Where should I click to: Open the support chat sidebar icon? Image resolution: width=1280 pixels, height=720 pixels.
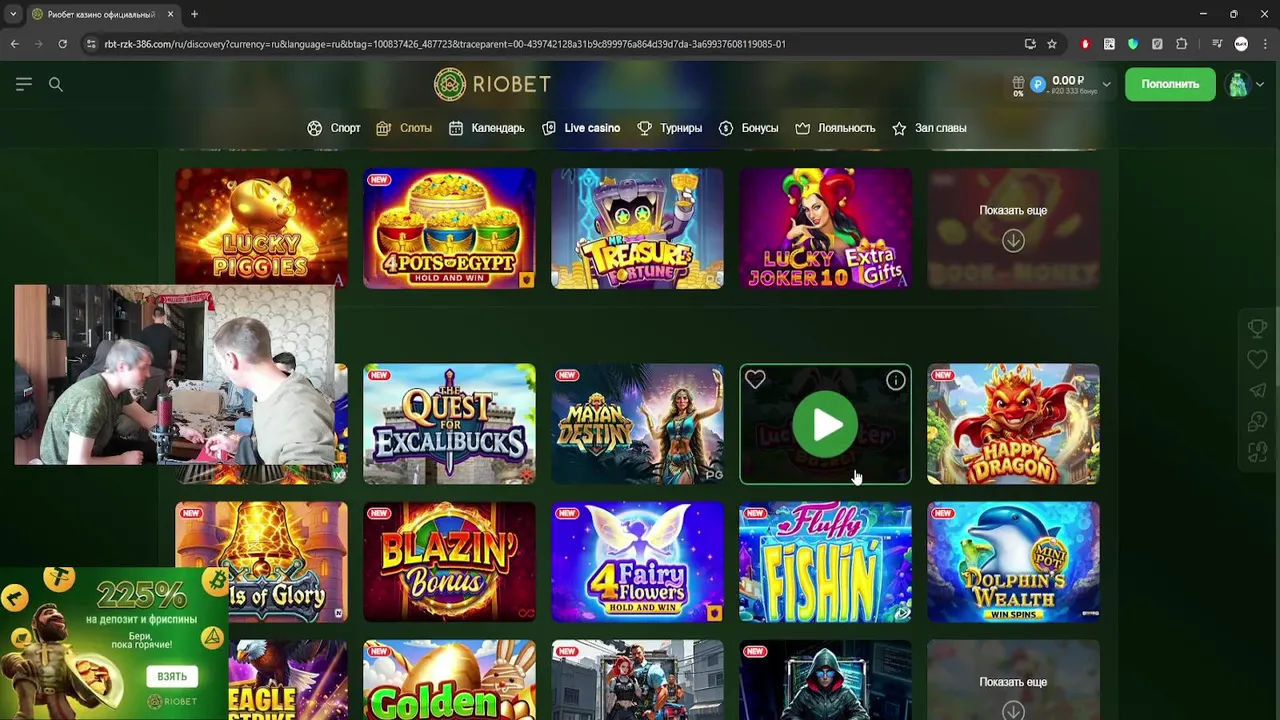(x=1257, y=422)
